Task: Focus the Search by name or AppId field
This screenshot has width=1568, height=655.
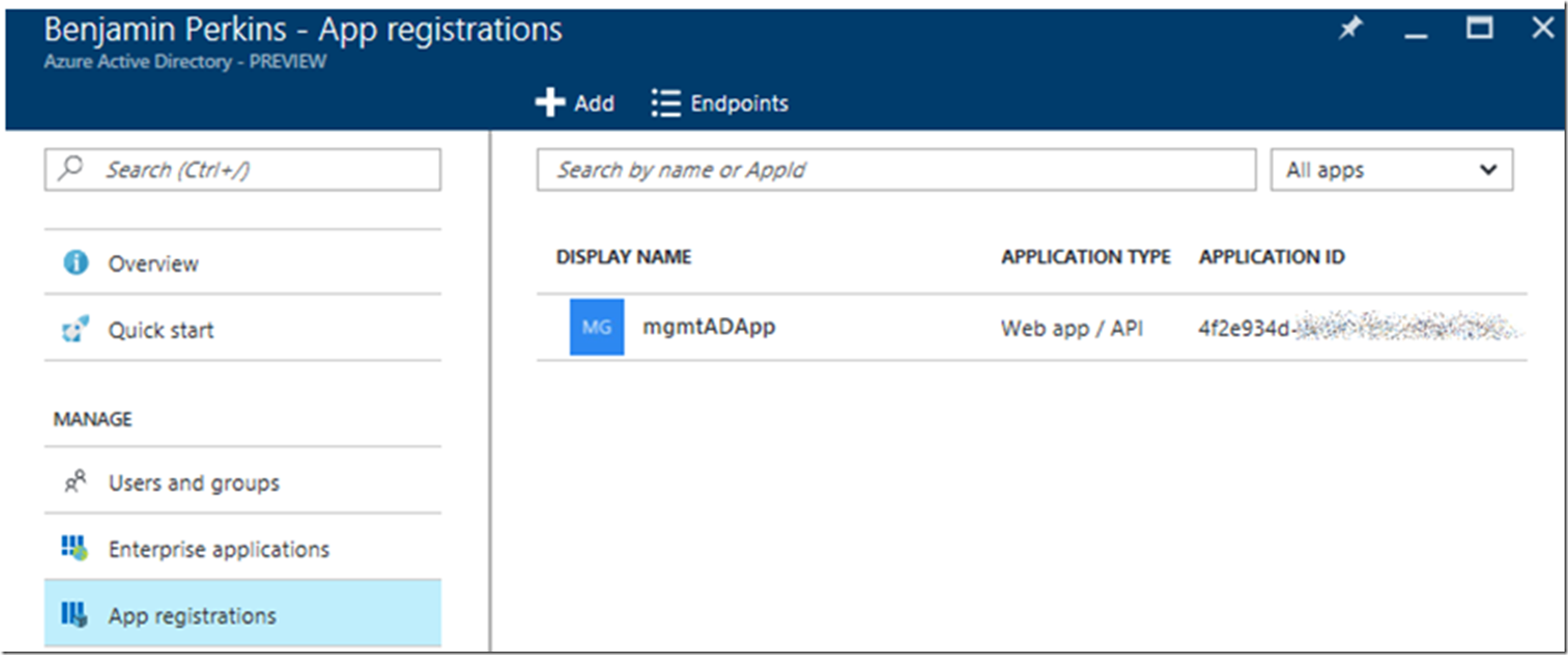Action: pos(896,169)
